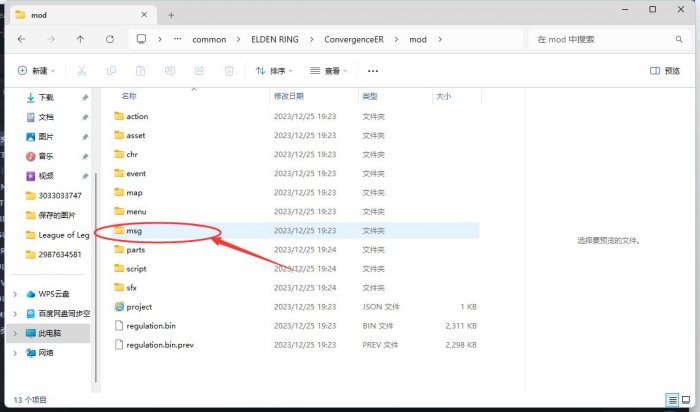This screenshot has height=412, width=700.
Task: Click the share icon in toolbar
Action: (x=199, y=71)
